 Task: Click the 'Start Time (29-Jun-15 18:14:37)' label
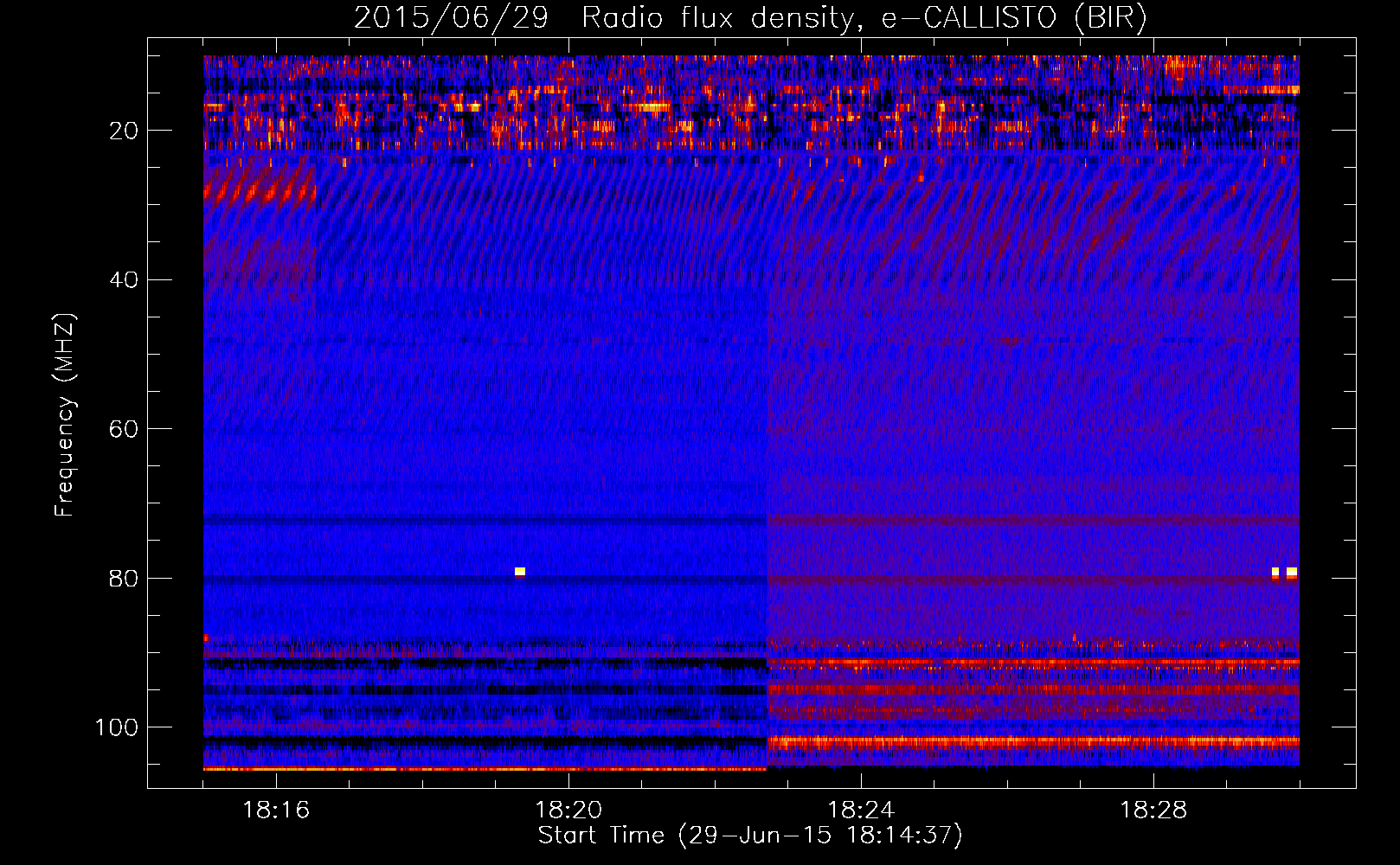(x=750, y=836)
